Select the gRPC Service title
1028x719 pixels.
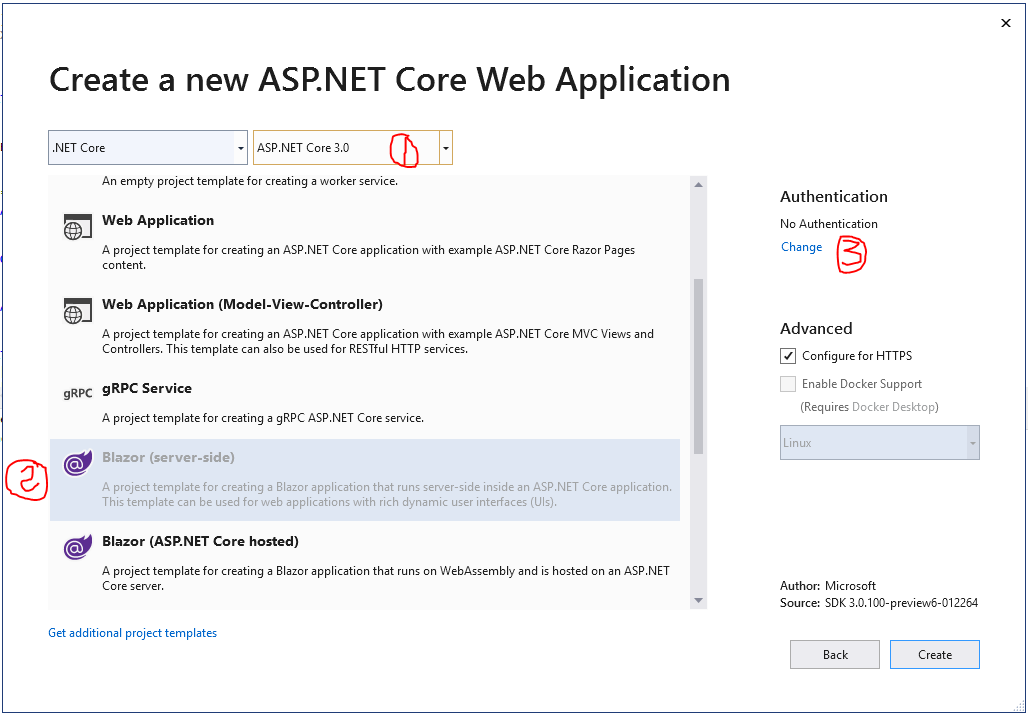[147, 388]
